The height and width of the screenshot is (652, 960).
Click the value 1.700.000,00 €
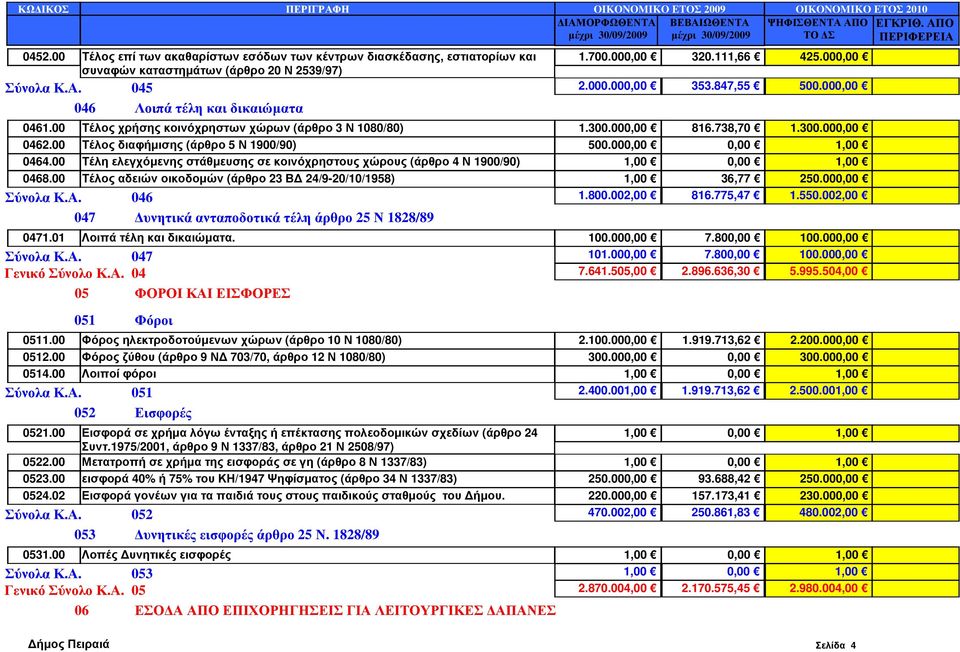click(x=607, y=57)
